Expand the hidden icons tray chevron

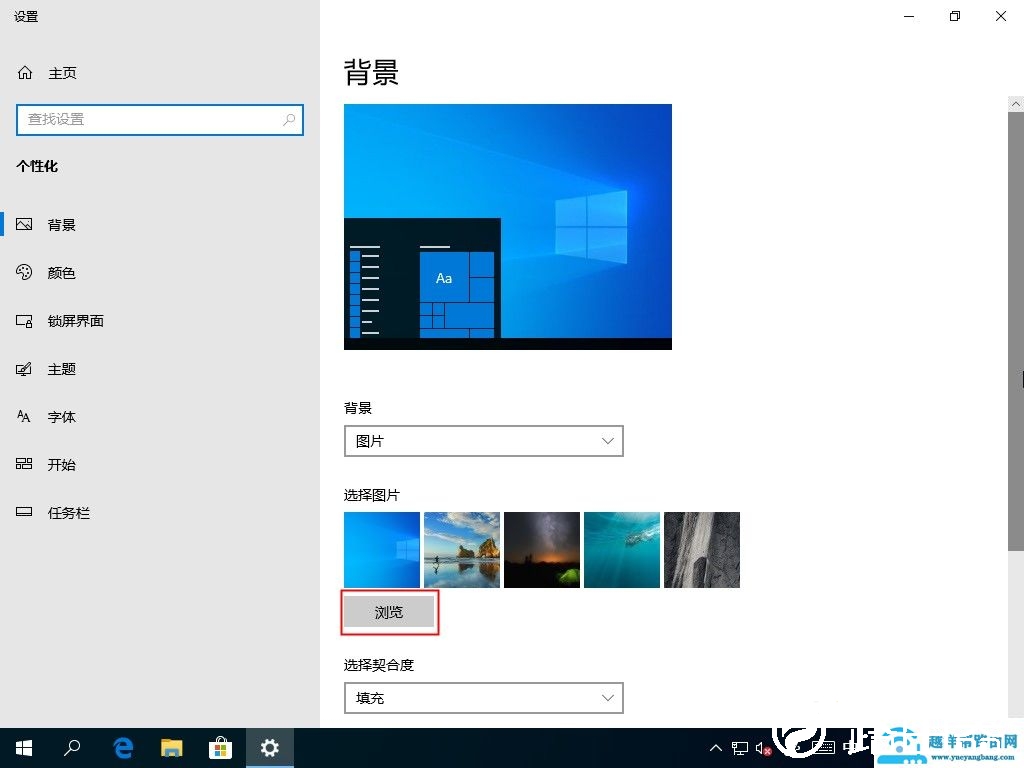(x=715, y=747)
